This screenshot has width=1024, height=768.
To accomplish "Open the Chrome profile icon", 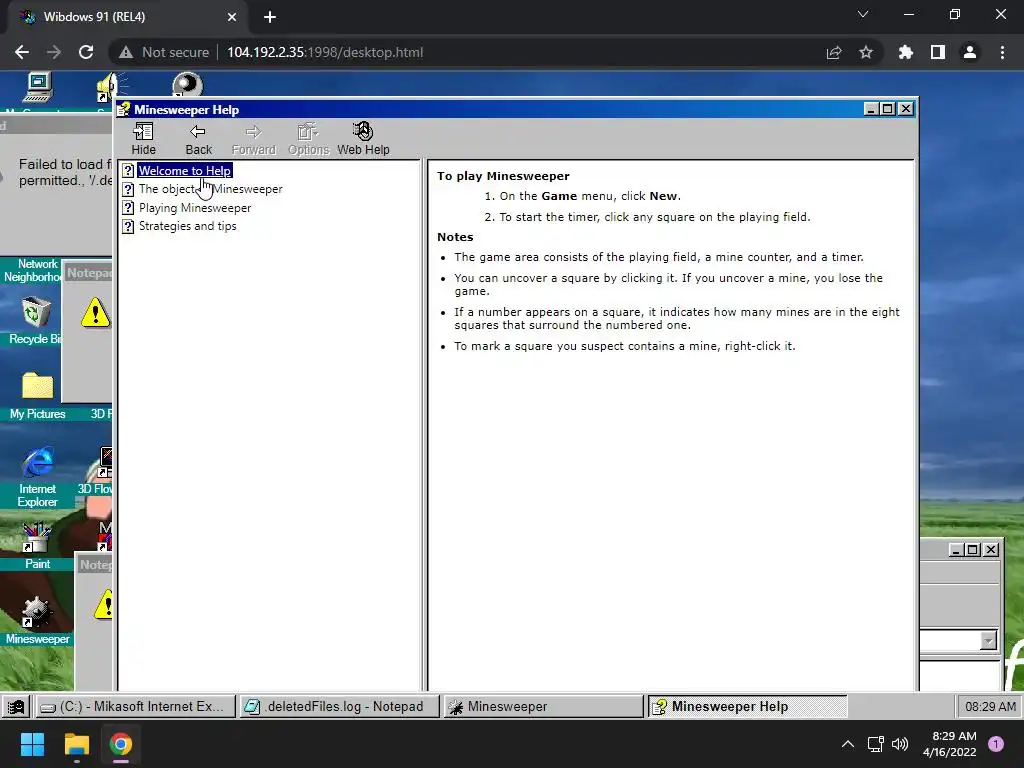I will (970, 52).
